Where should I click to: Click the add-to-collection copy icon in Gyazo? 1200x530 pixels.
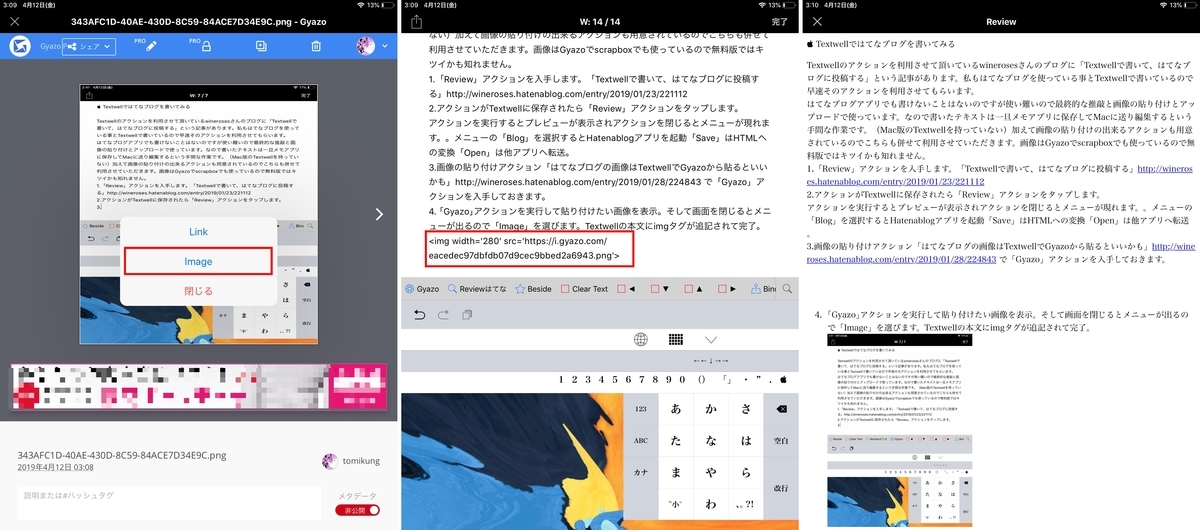coord(262,46)
